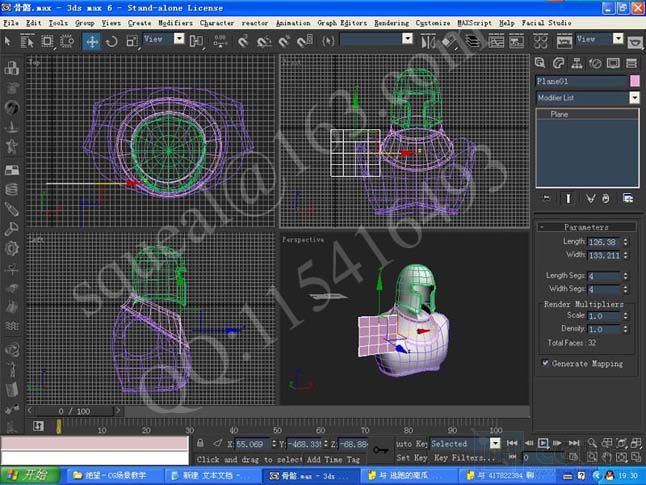The width and height of the screenshot is (646, 485).
Task: Activate the Select and Rotate tool
Action: point(111,41)
